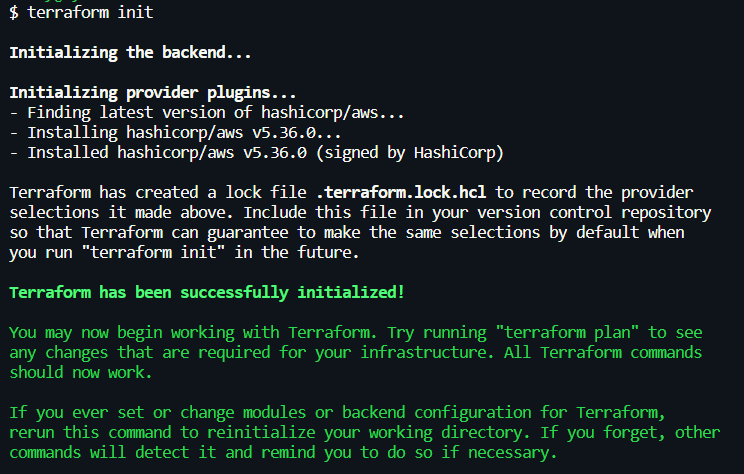
Task: Click line with quoted "terraform init" in the future
Action: coord(184,252)
